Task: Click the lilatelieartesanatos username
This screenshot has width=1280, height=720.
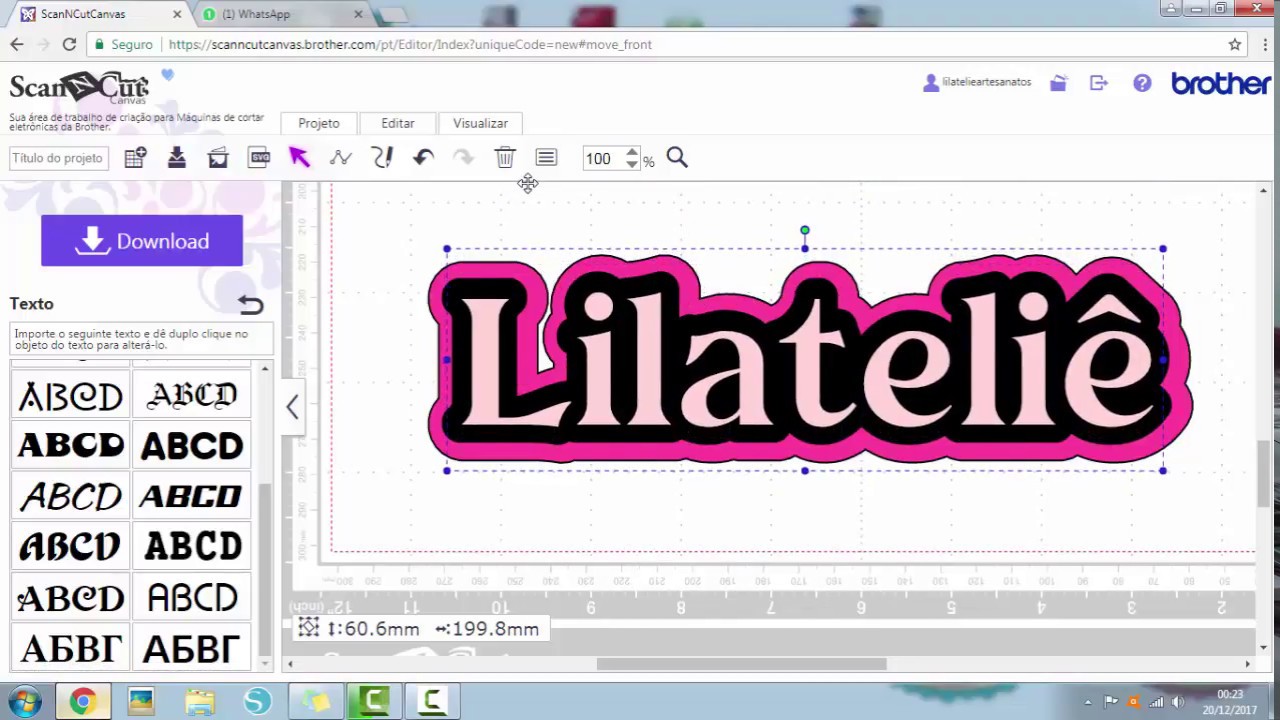Action: (x=987, y=82)
